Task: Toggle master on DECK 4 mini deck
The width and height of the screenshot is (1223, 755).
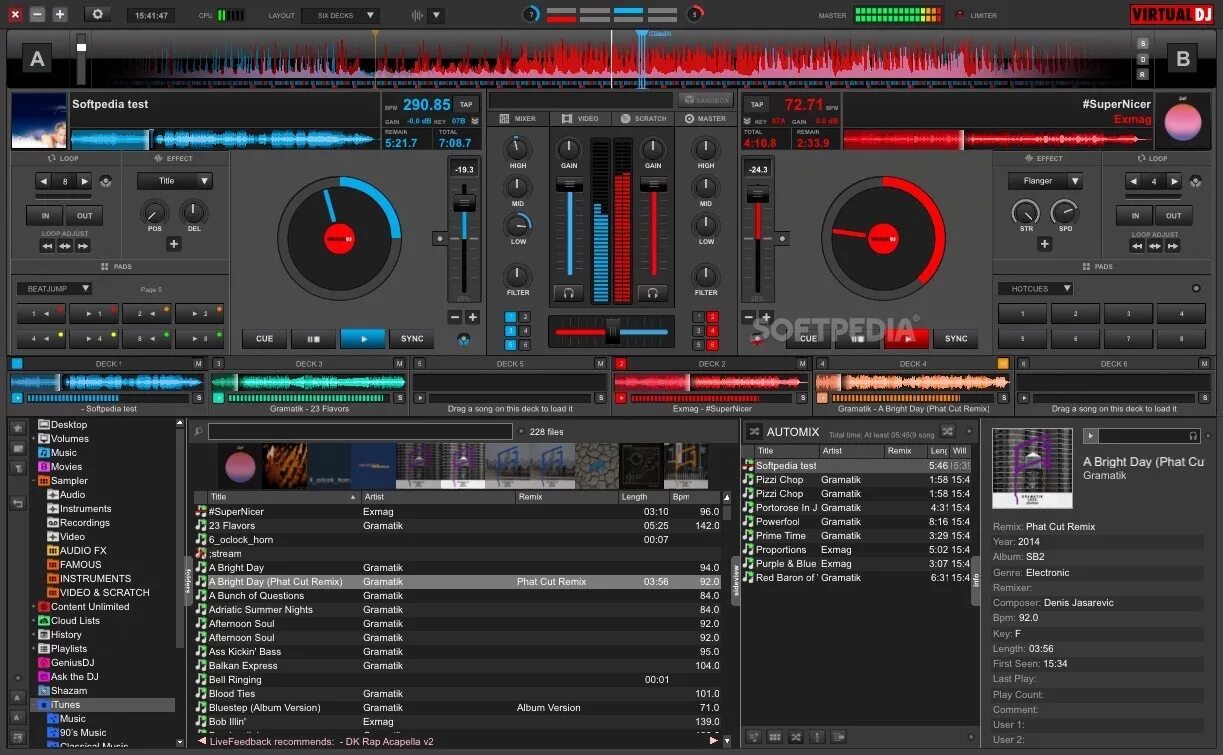Action: point(1003,364)
